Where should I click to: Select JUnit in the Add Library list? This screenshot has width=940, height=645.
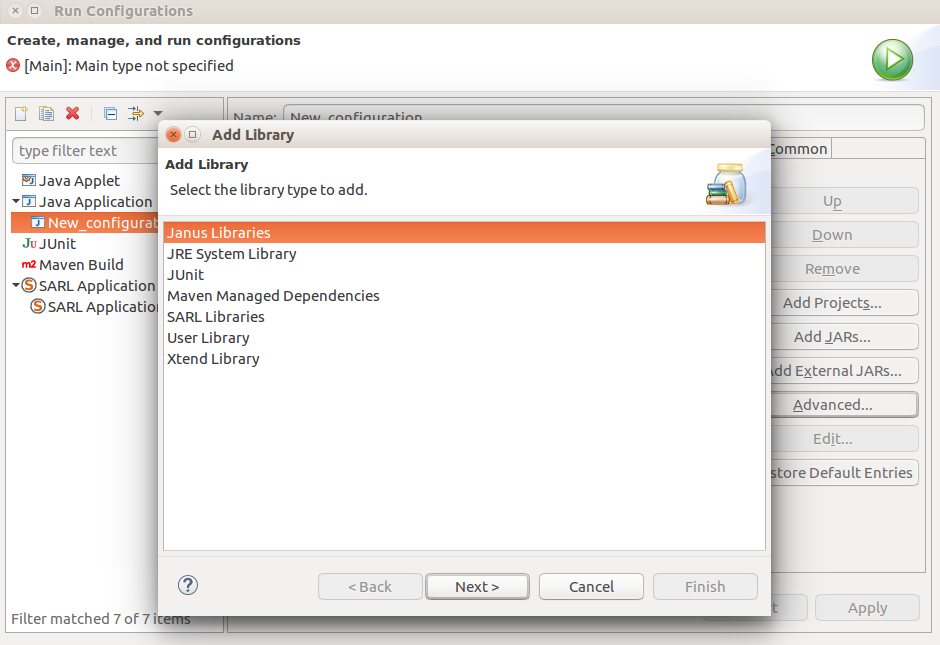[464, 275]
